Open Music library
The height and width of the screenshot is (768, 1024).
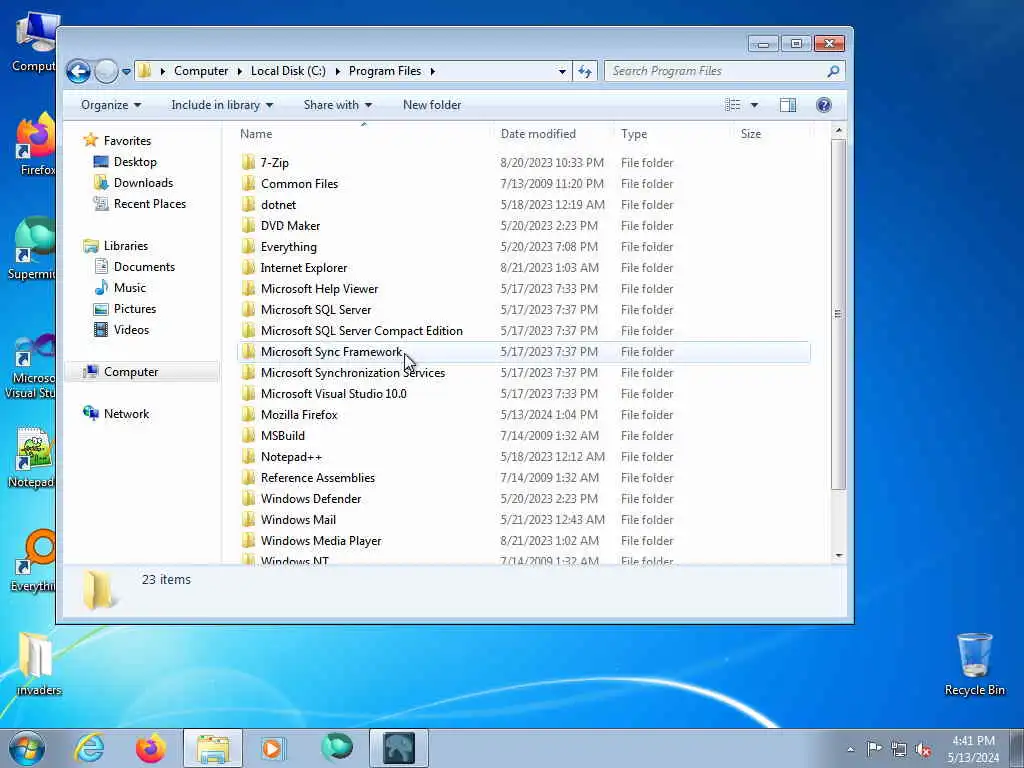129,288
